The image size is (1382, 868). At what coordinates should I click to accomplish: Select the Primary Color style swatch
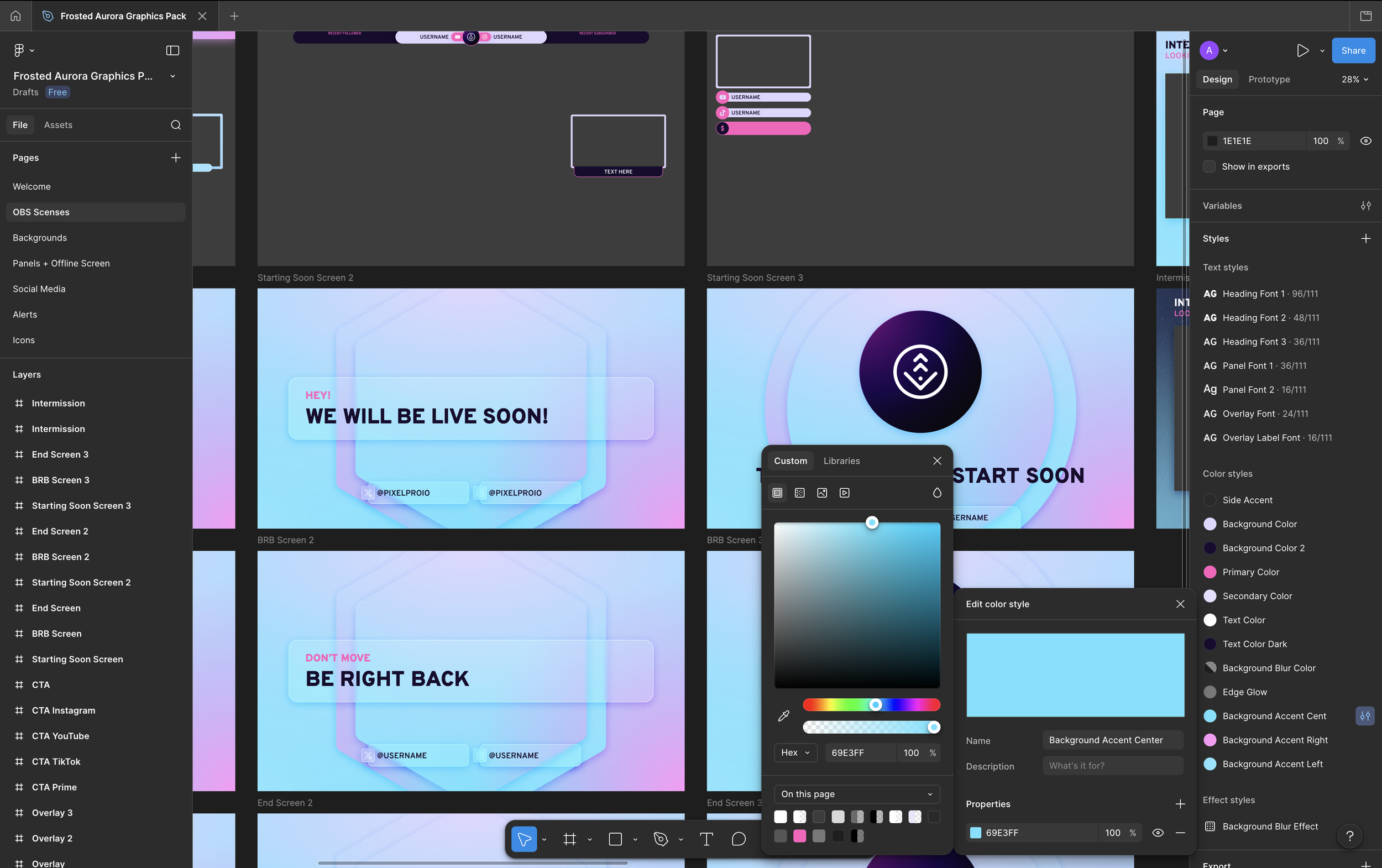[1210, 572]
